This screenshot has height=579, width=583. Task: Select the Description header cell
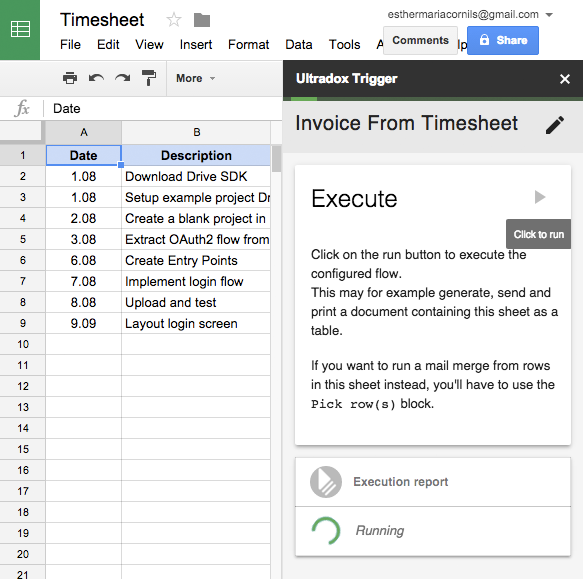pos(196,155)
